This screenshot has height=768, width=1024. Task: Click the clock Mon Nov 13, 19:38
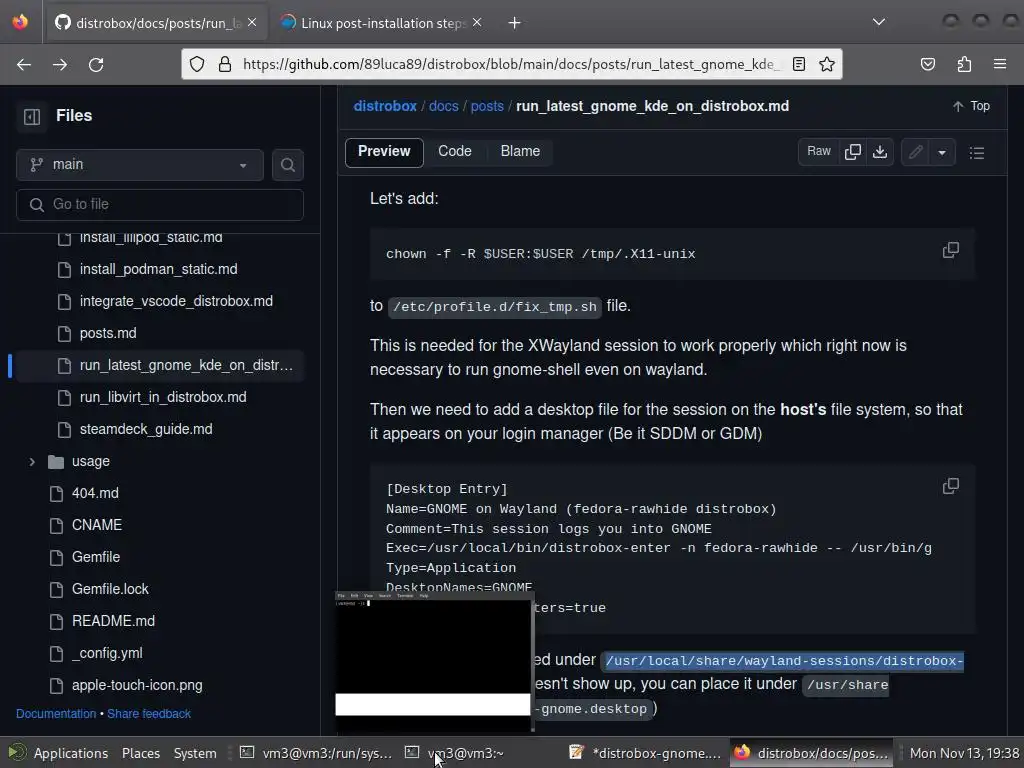[964, 753]
